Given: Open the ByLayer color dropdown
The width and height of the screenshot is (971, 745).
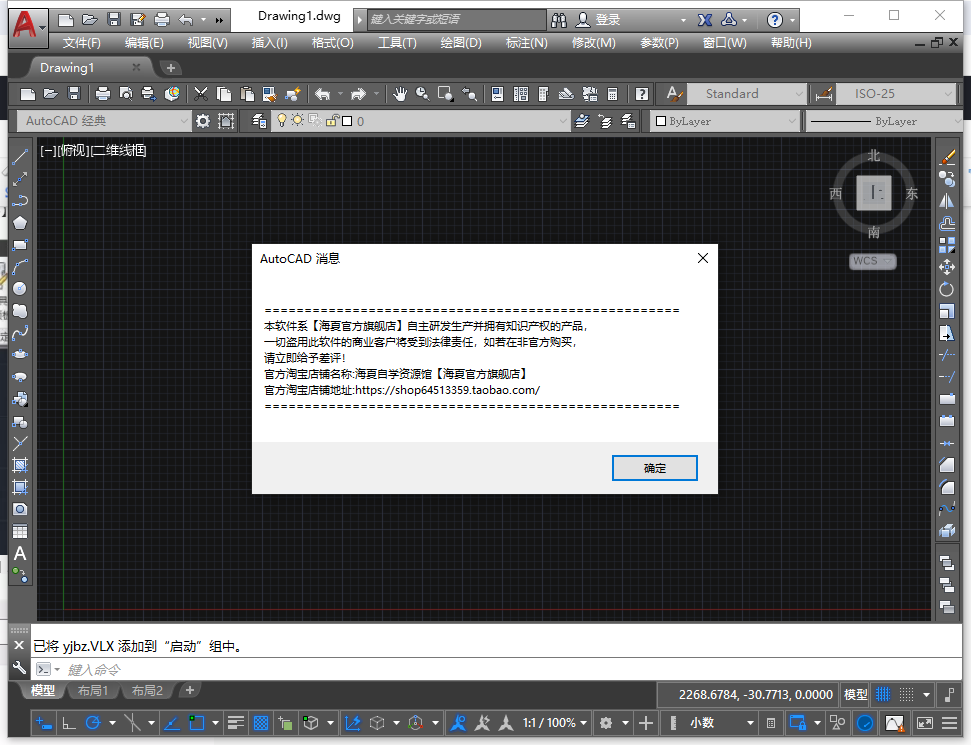Looking at the screenshot, I should point(726,121).
